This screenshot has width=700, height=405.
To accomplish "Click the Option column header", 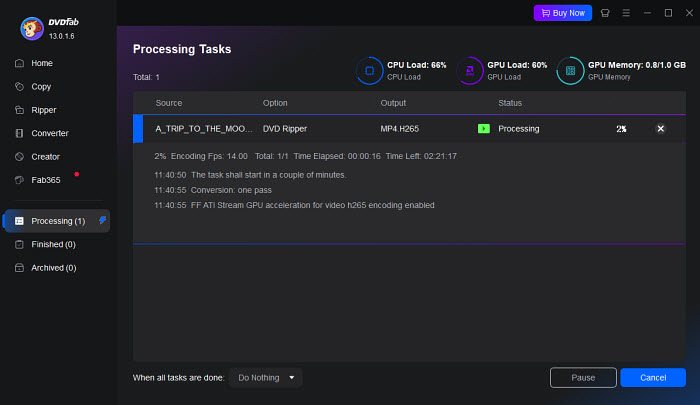I will click(x=275, y=103).
